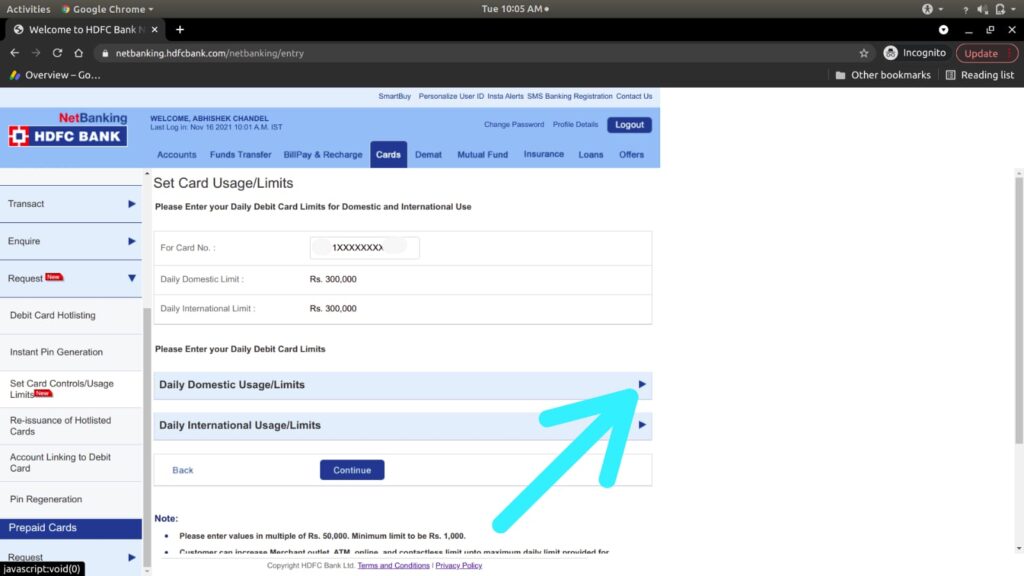Log out of NetBanking

click(630, 125)
